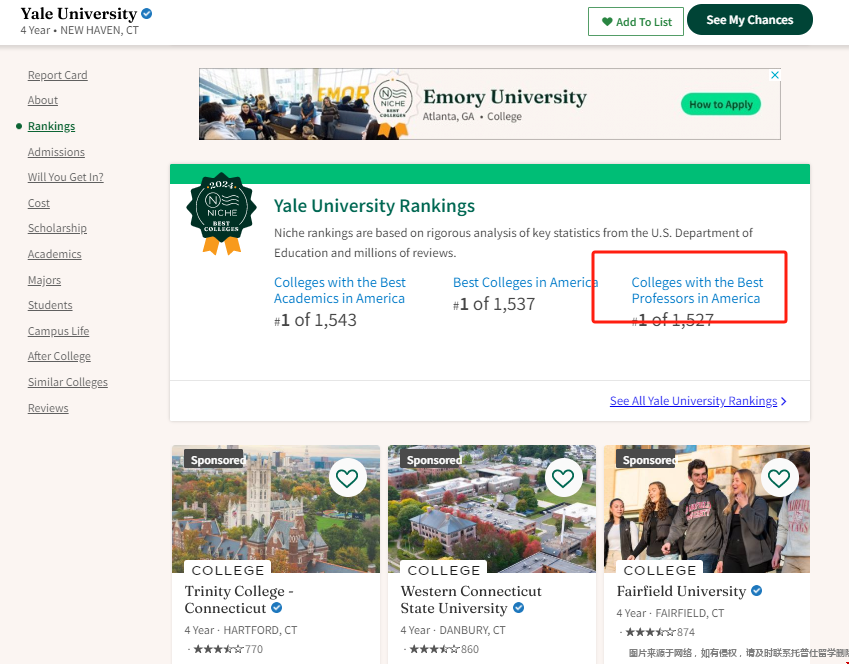The width and height of the screenshot is (849, 664).
Task: Click Yale University Rankings heading
Action: pyautogui.click(x=374, y=206)
